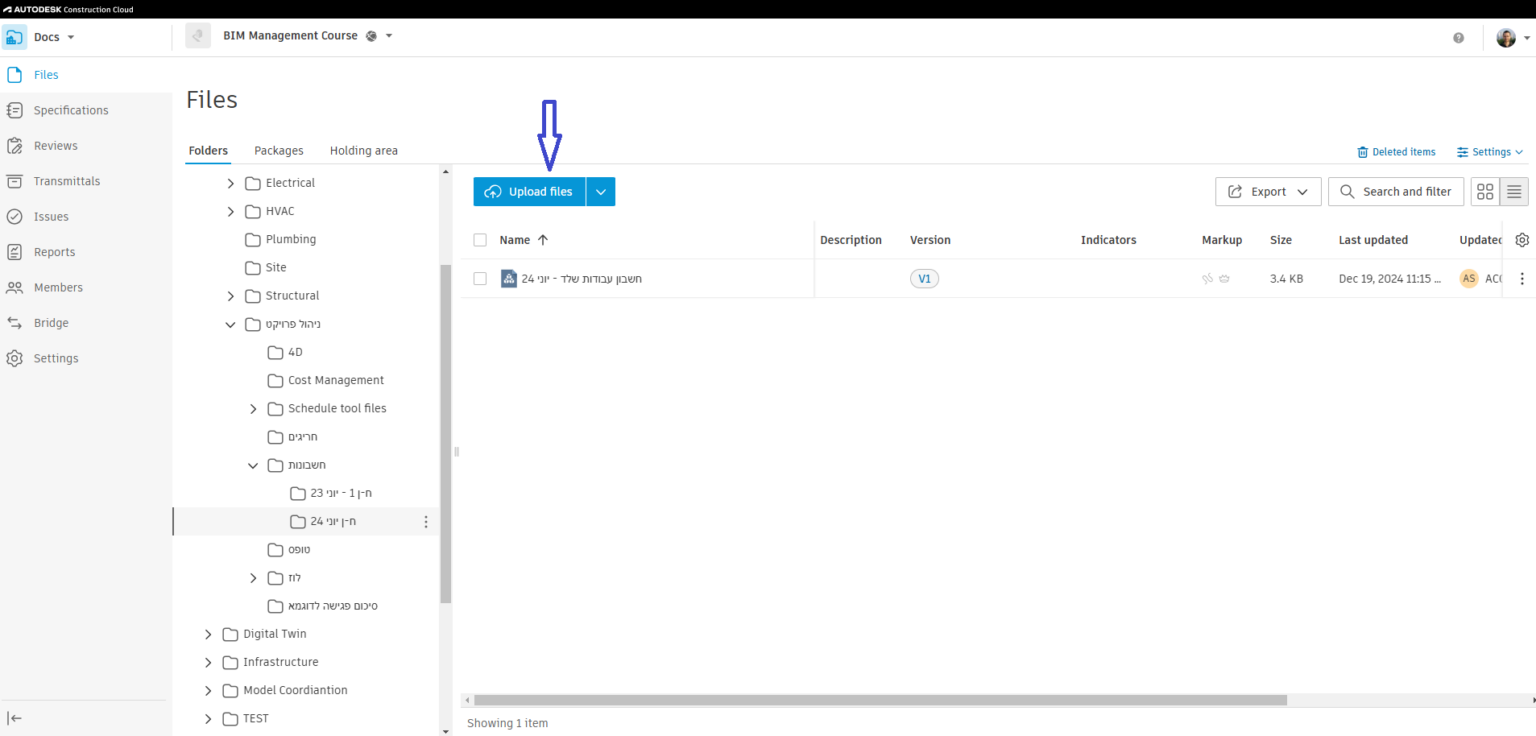Switch to grid view layout
This screenshot has width=1536, height=736.
click(1485, 192)
